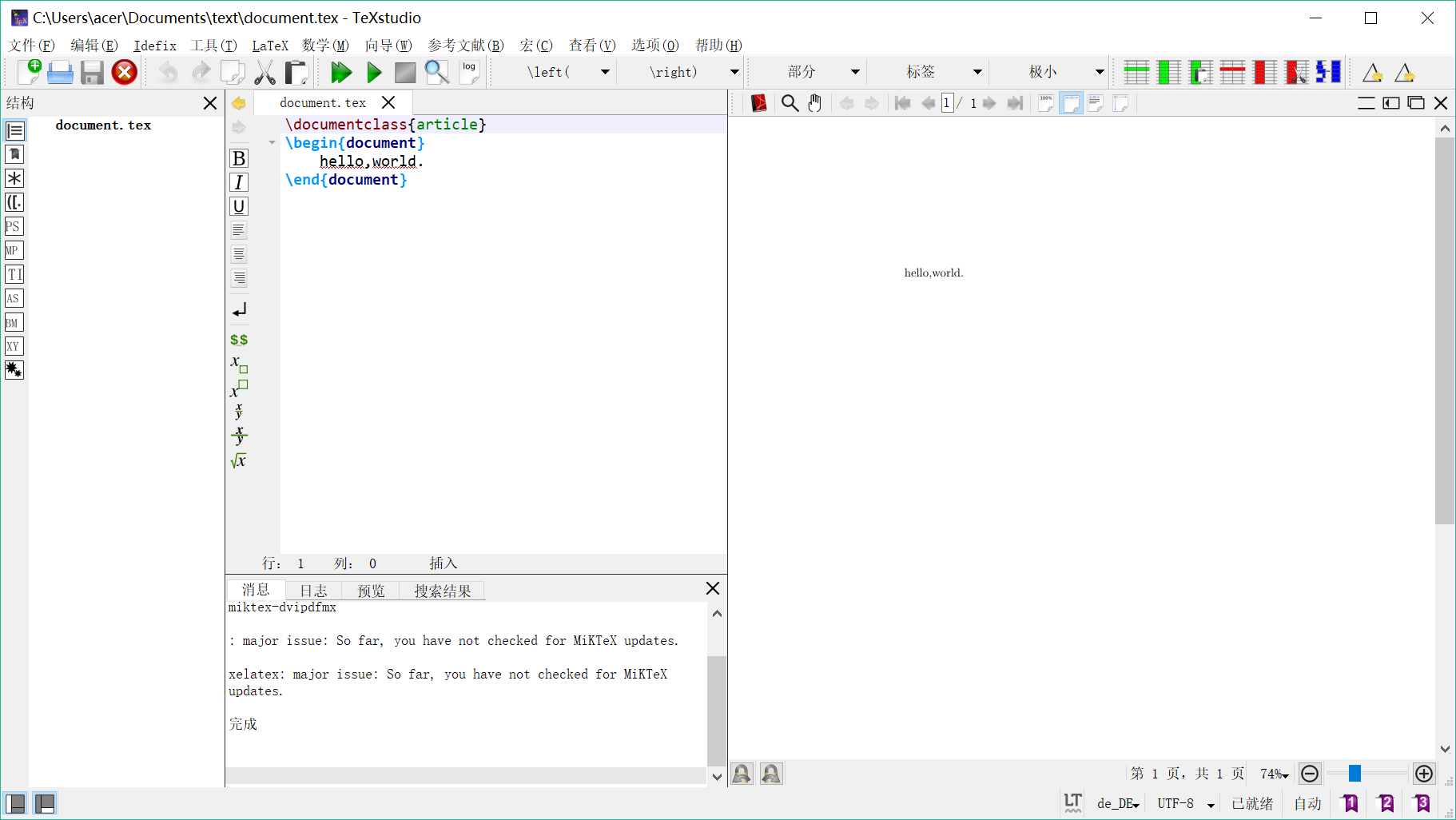Screen dimensions: 1456x820
Task: Toggle the structure view icon in the sidebar
Action: [x=14, y=130]
